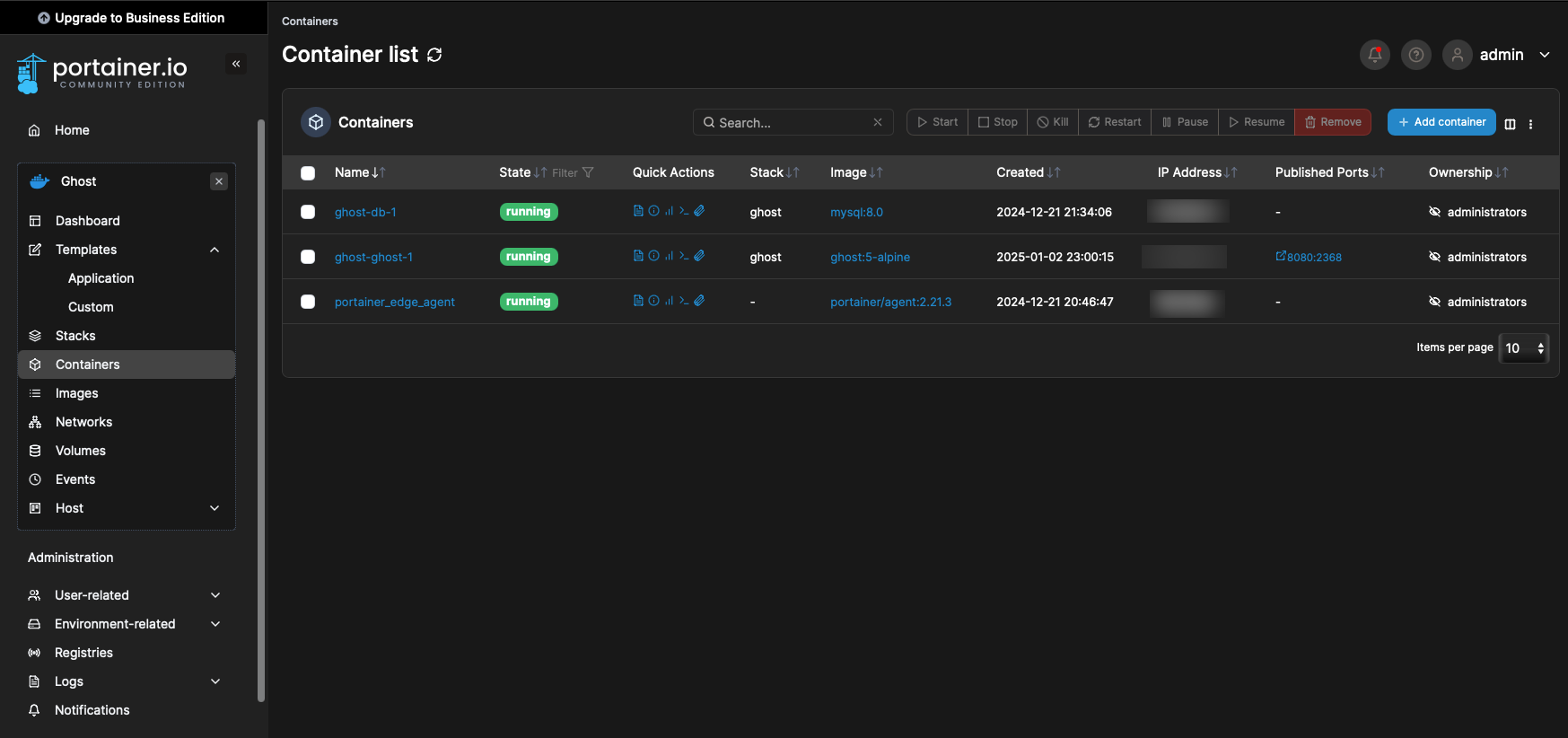Image resolution: width=1568 pixels, height=738 pixels.
Task: Expand the User-related admin menu
Action: 215,595
